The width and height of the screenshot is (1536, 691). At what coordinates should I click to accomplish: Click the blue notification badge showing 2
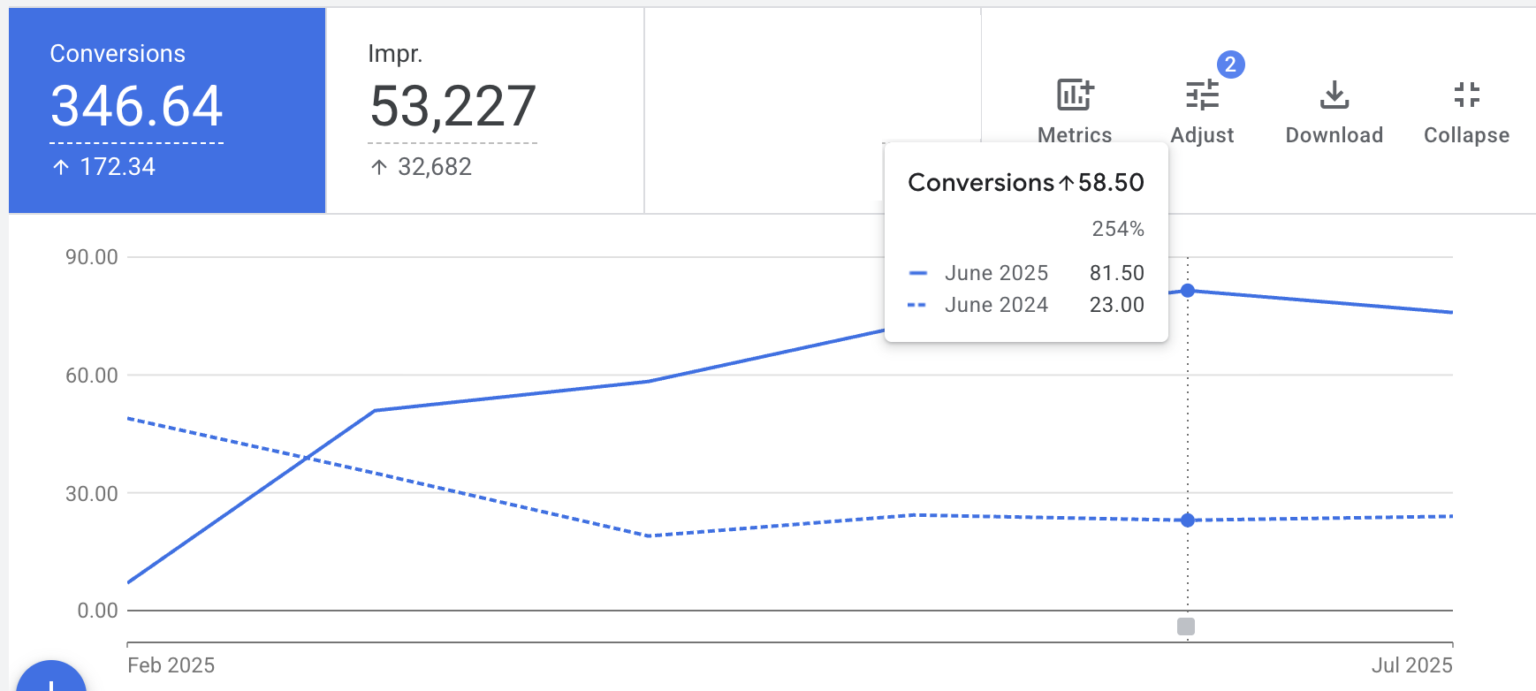click(1230, 63)
